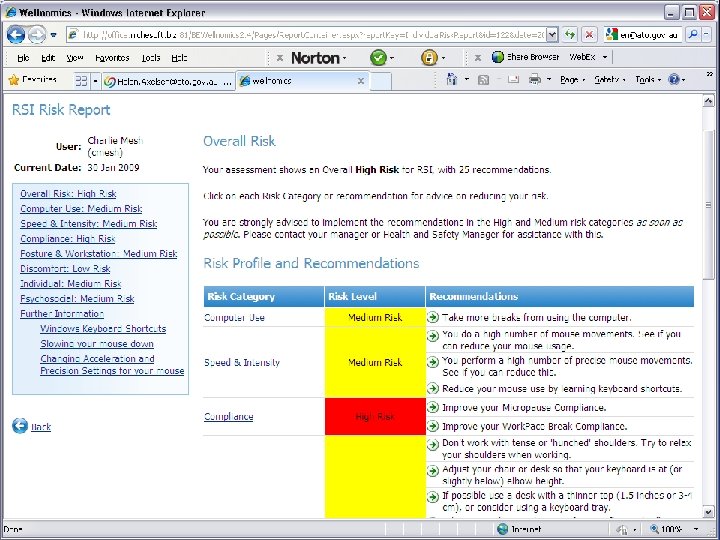Click Compliance link in Risk Category table
The width and height of the screenshot is (720, 540).
click(x=228, y=416)
